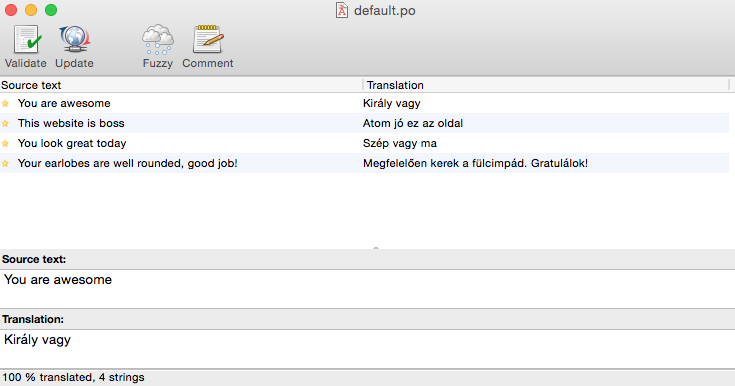Select the 'You look great today' row
This screenshot has width=735, height=386.
pyautogui.click(x=364, y=143)
